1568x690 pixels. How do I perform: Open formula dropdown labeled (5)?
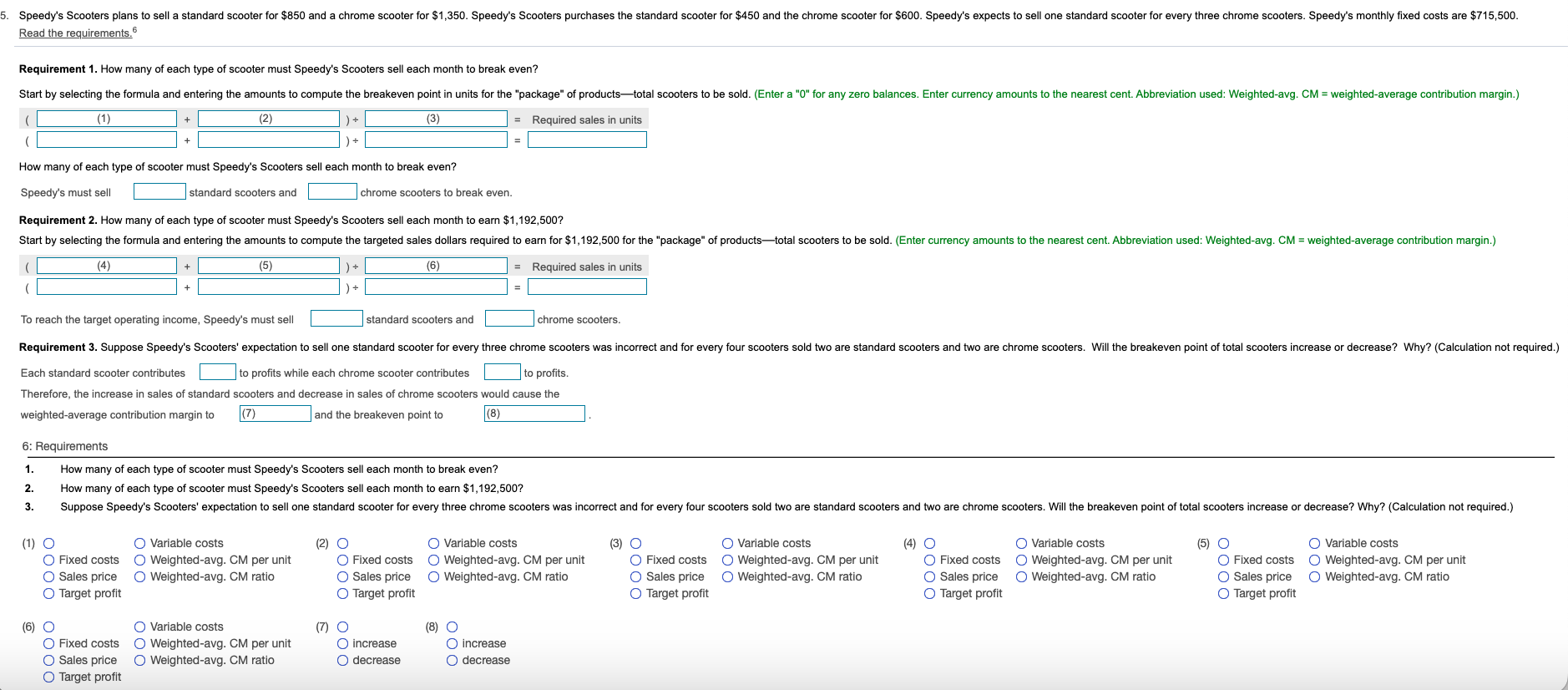(x=269, y=266)
